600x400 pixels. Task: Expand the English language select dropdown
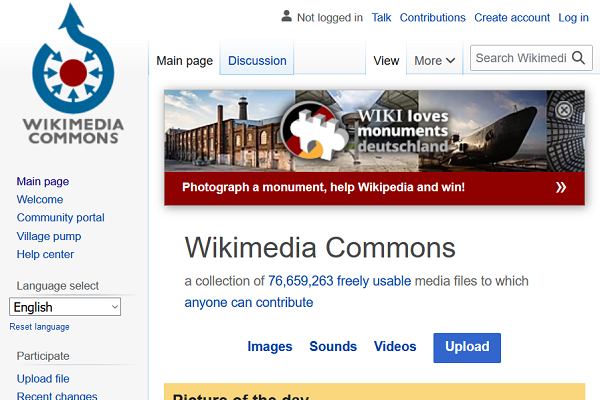pos(65,307)
